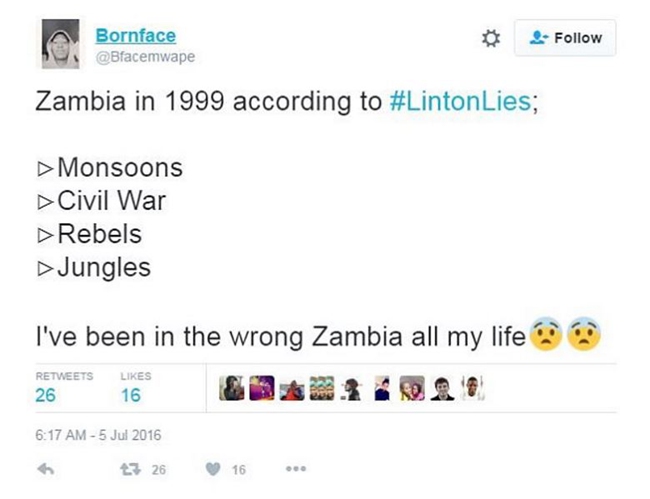Image resolution: width=650 pixels, height=499 pixels.
Task: Open the three-dot more options icon
Action: click(295, 469)
